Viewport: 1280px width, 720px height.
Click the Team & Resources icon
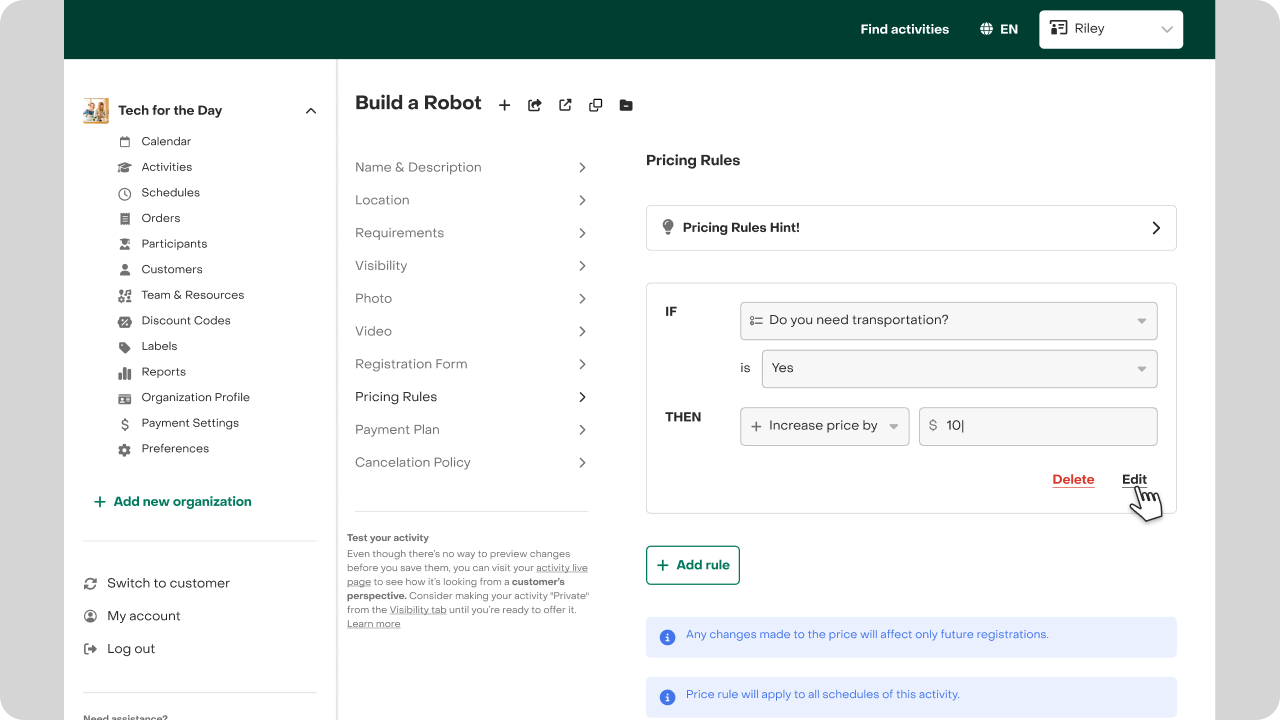click(x=125, y=296)
